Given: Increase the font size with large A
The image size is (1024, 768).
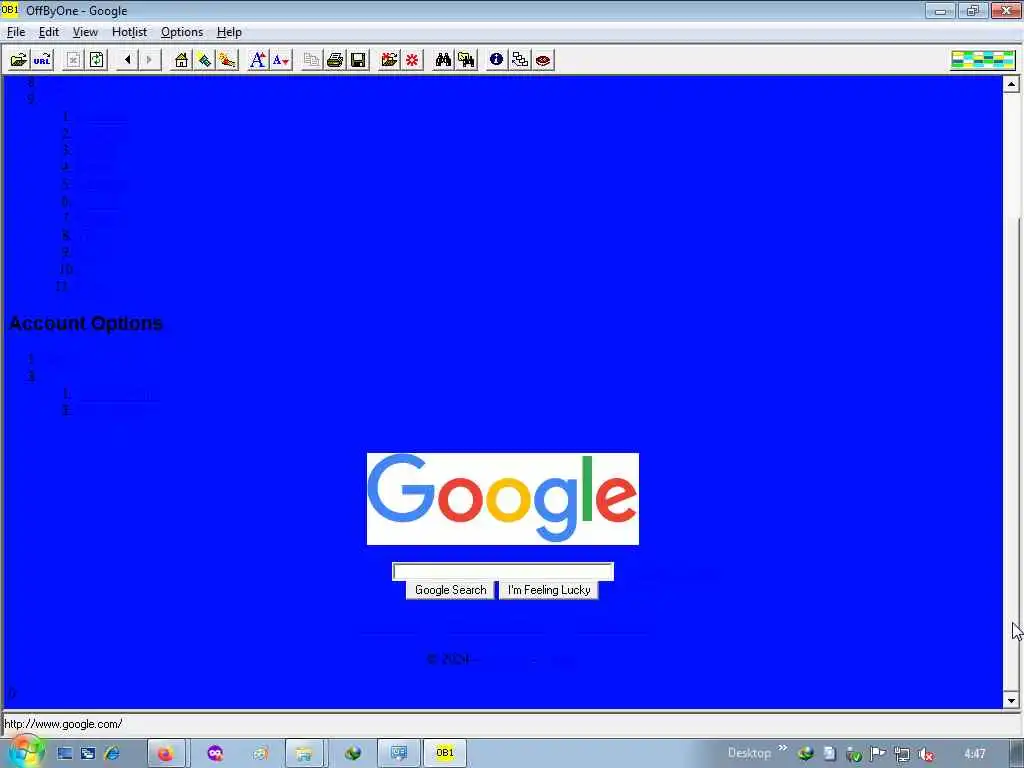Looking at the screenshot, I should 258,60.
